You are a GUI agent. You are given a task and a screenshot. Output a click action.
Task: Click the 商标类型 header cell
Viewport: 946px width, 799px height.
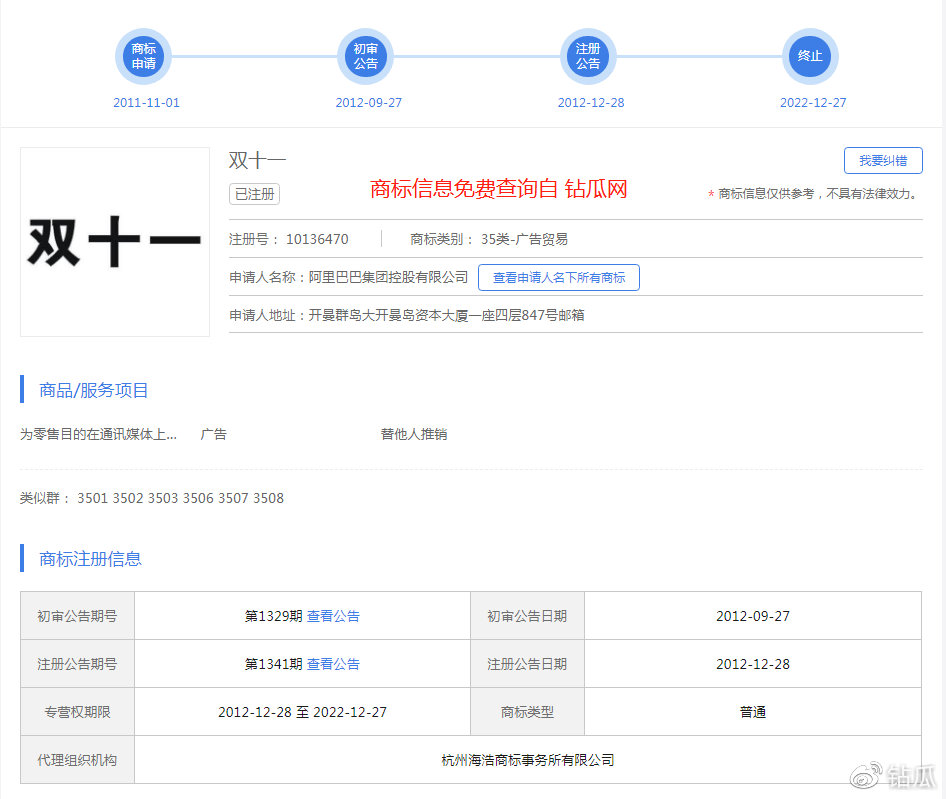(527, 712)
